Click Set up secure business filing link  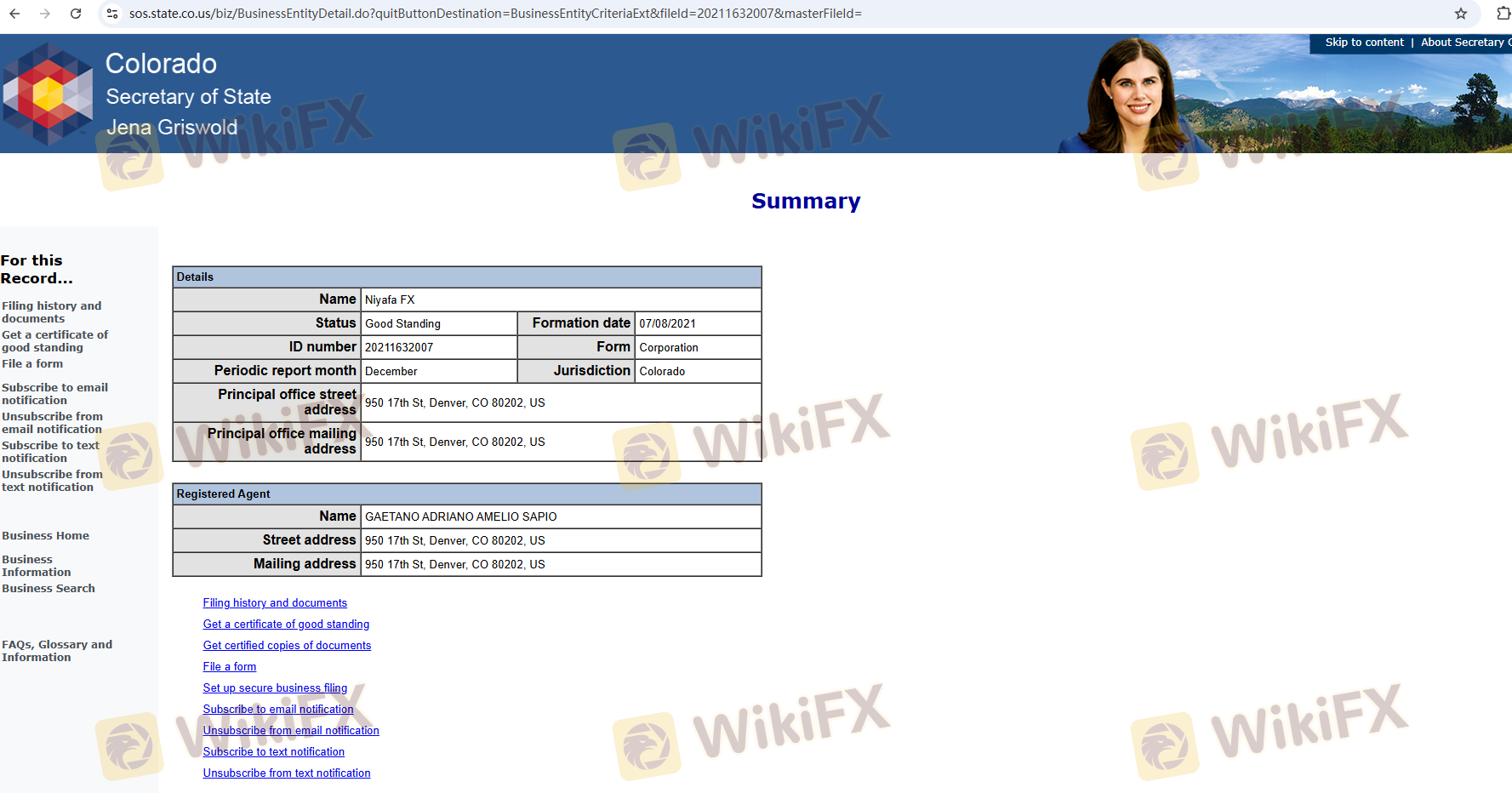[x=275, y=688]
